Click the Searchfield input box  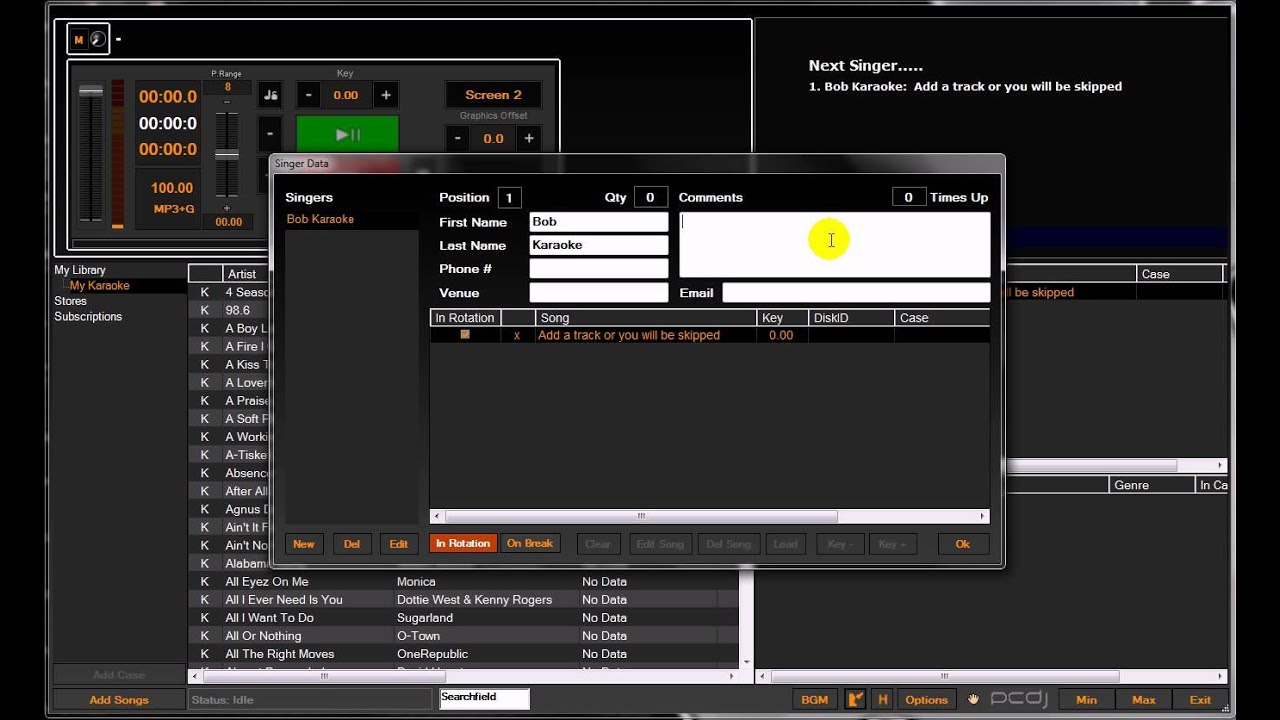pyautogui.click(x=484, y=699)
